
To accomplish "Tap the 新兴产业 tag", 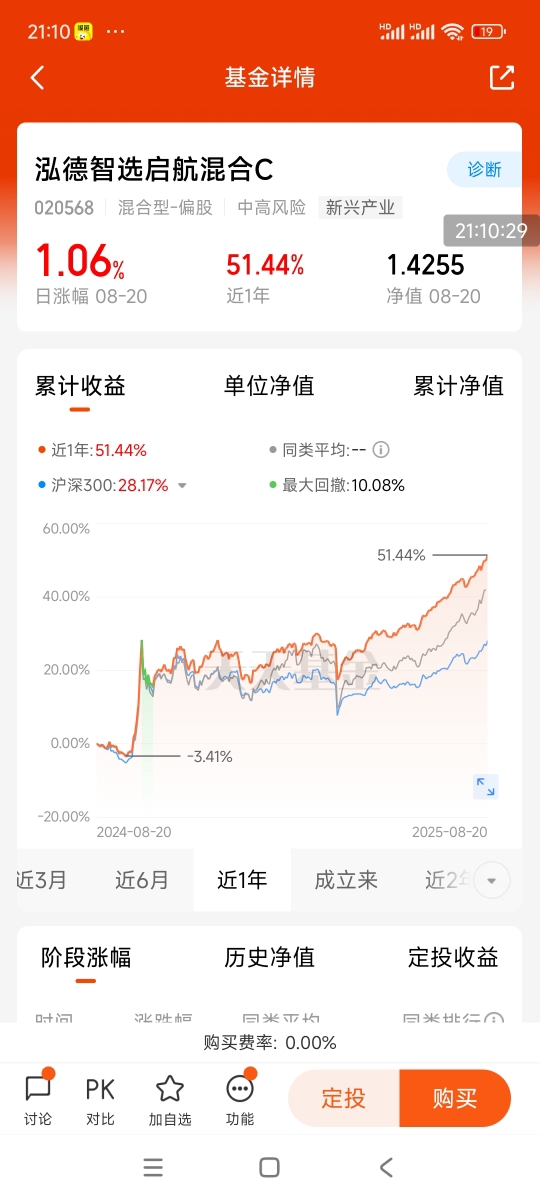I will point(360,208).
